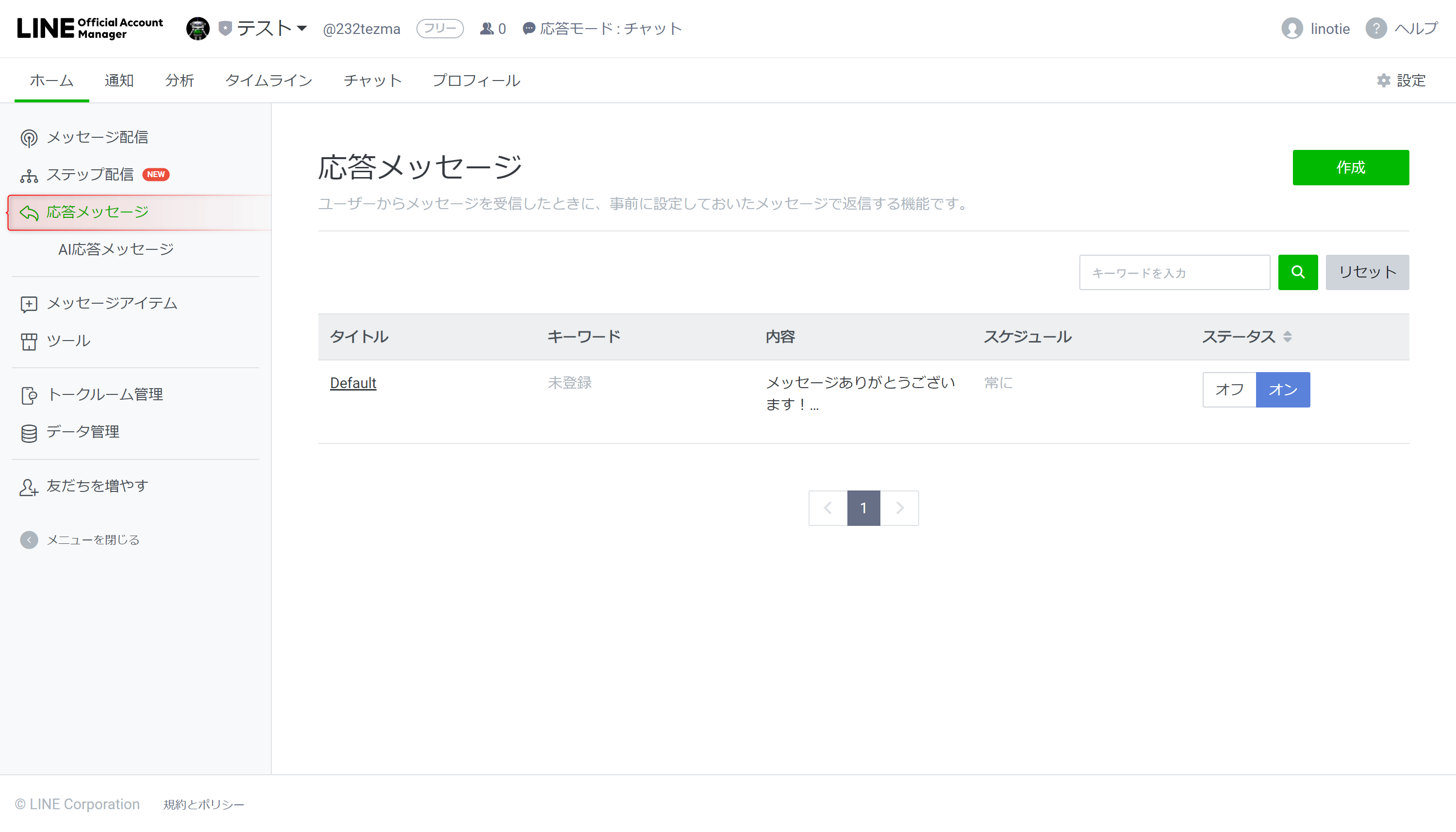Open トークルーム管理 in the sidebar
Viewport: 1456px width, 832px height.
pos(105,394)
